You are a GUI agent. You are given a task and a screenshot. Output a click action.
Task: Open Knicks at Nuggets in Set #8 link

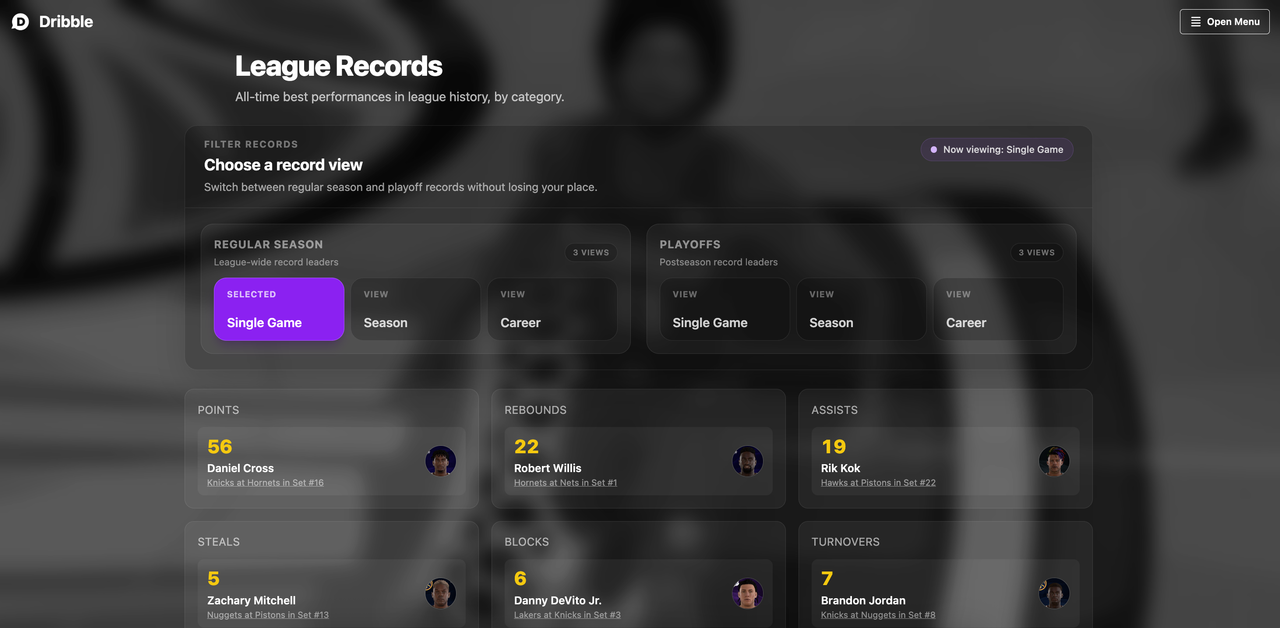pyautogui.click(x=878, y=615)
